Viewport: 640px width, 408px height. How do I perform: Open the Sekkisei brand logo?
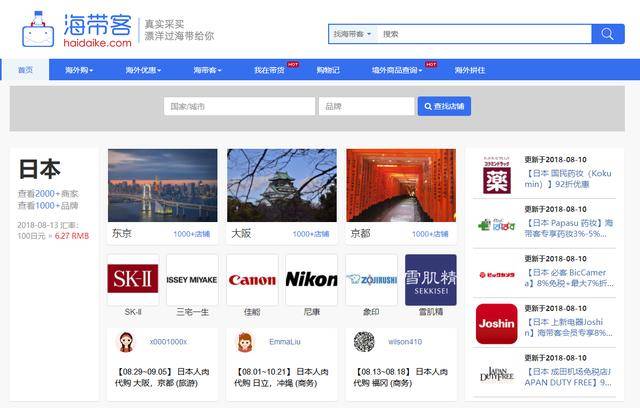(430, 279)
